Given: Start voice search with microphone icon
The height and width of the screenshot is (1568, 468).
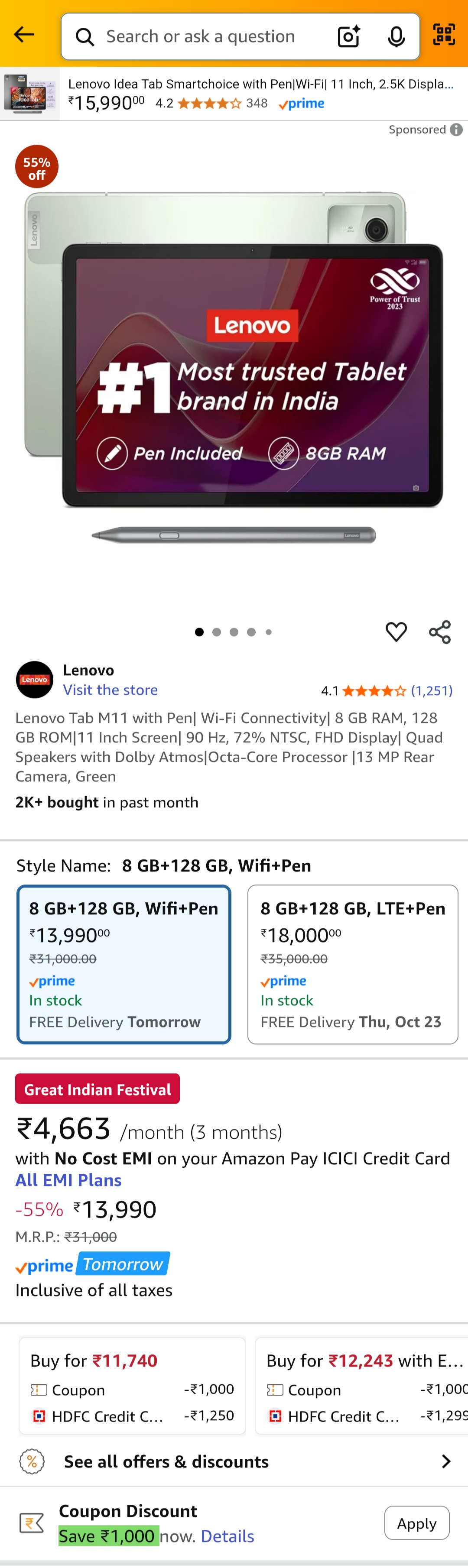Looking at the screenshot, I should click(396, 36).
